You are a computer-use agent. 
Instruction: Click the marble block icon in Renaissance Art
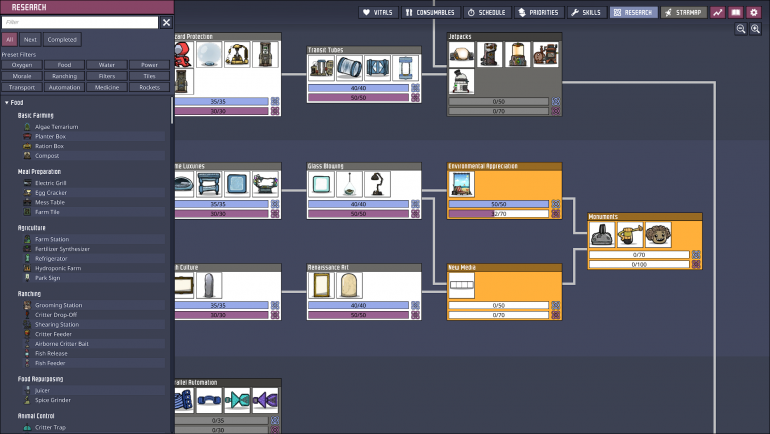click(349, 285)
